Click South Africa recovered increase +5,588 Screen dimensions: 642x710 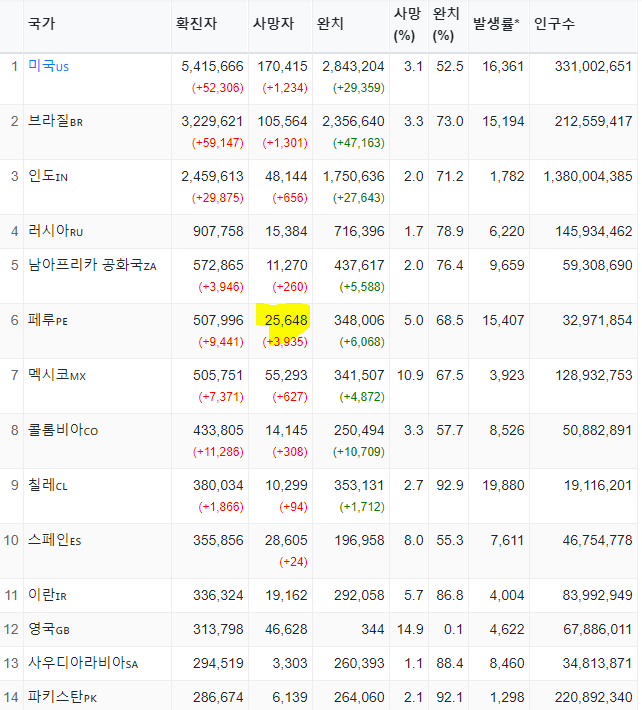coord(362,287)
